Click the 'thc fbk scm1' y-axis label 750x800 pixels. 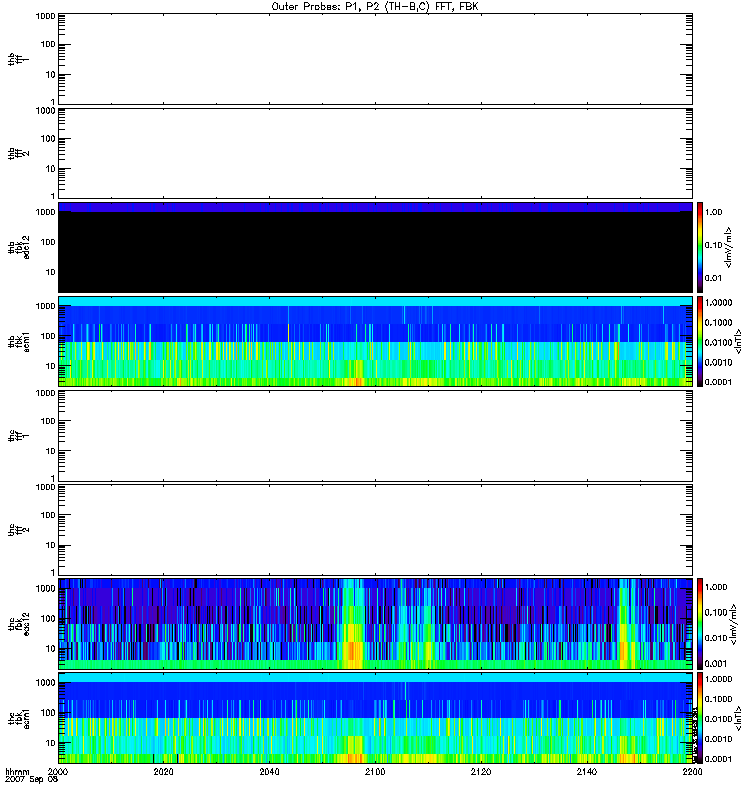click(x=18, y=718)
